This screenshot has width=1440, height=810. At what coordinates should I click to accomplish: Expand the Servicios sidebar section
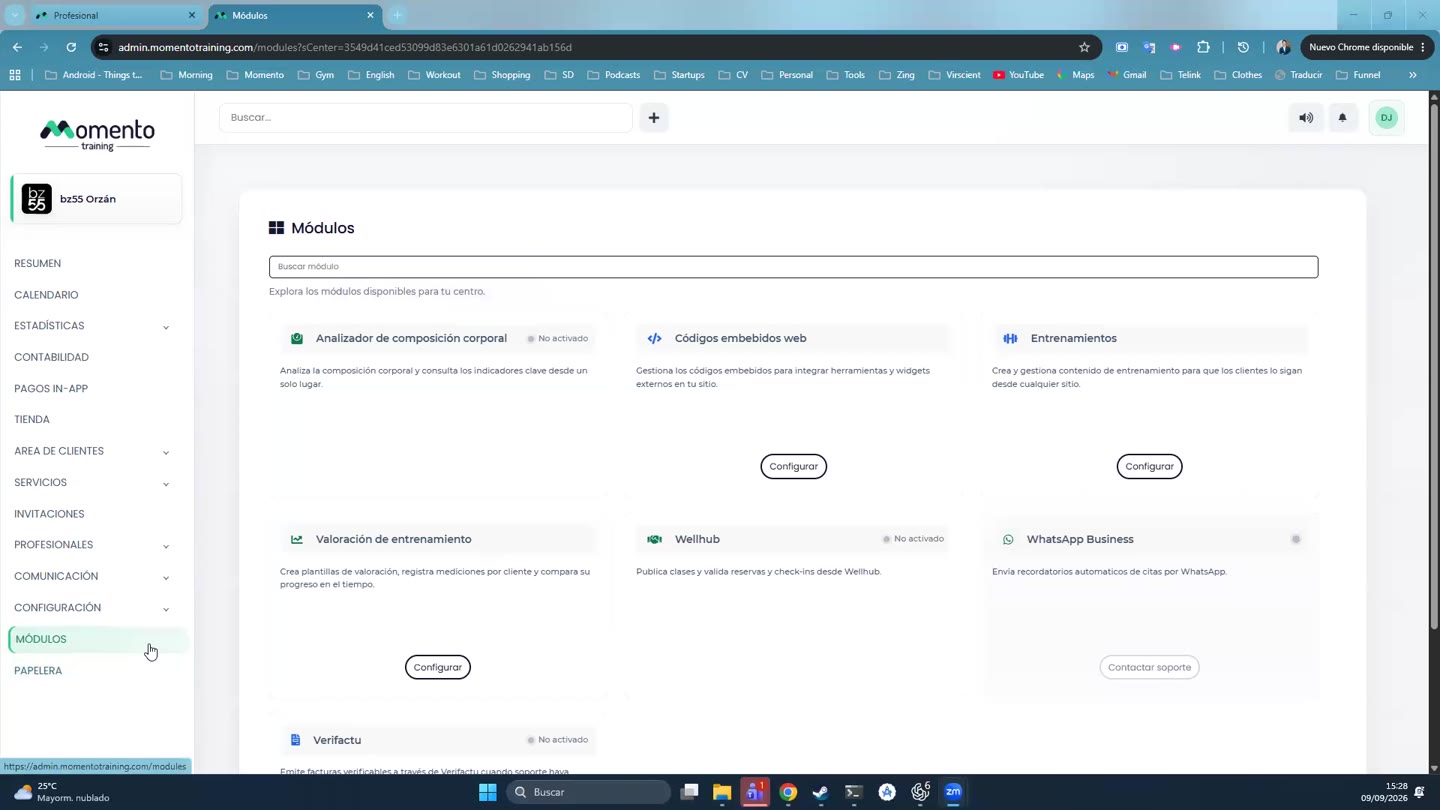pyautogui.click(x=166, y=484)
